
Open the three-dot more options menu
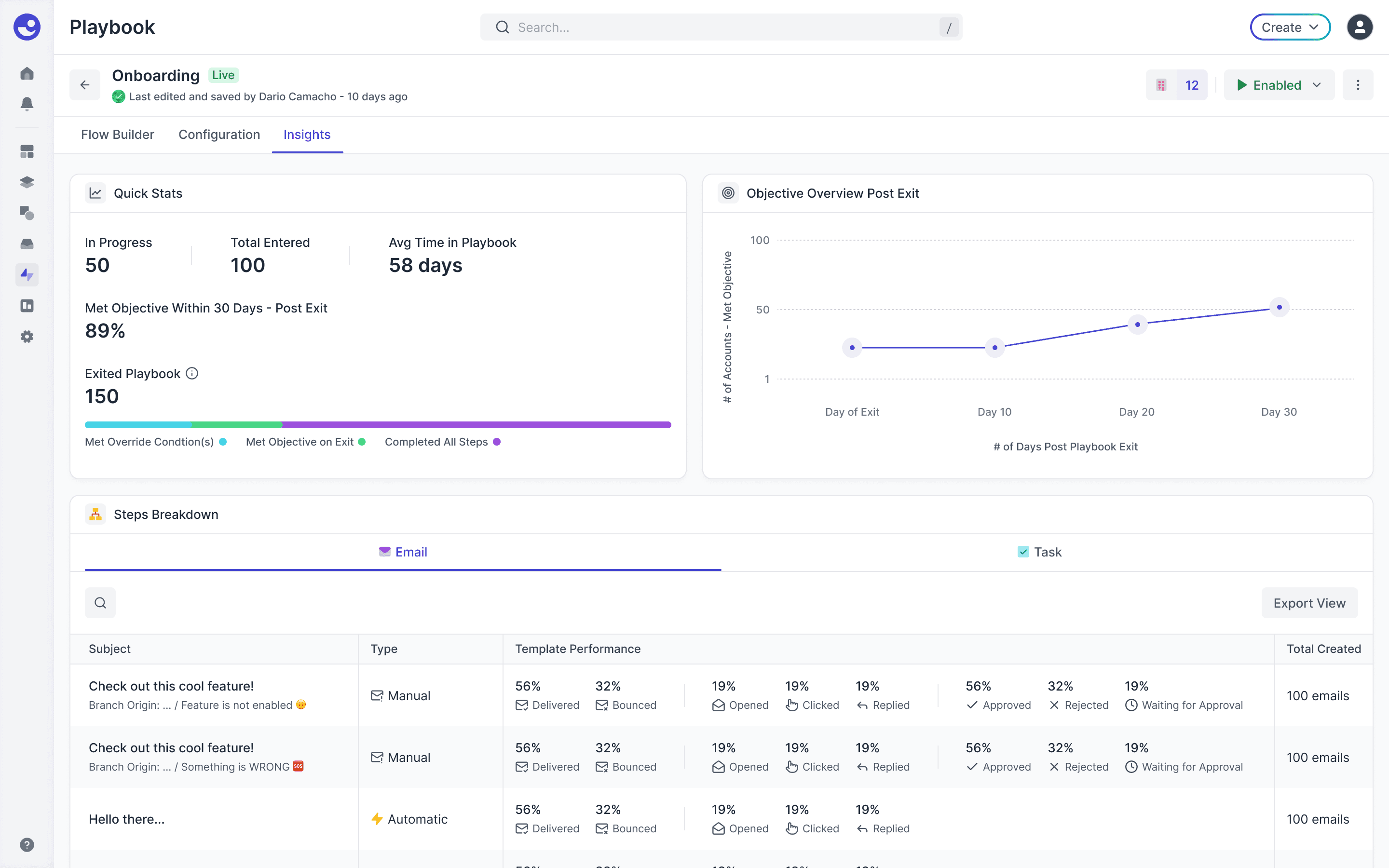pyautogui.click(x=1358, y=85)
